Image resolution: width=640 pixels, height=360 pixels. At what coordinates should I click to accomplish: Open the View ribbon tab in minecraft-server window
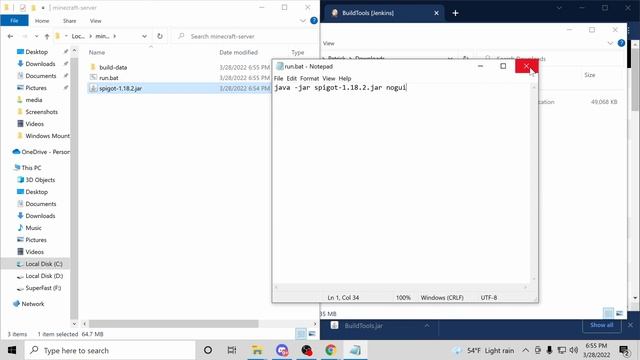pyautogui.click(x=96, y=21)
